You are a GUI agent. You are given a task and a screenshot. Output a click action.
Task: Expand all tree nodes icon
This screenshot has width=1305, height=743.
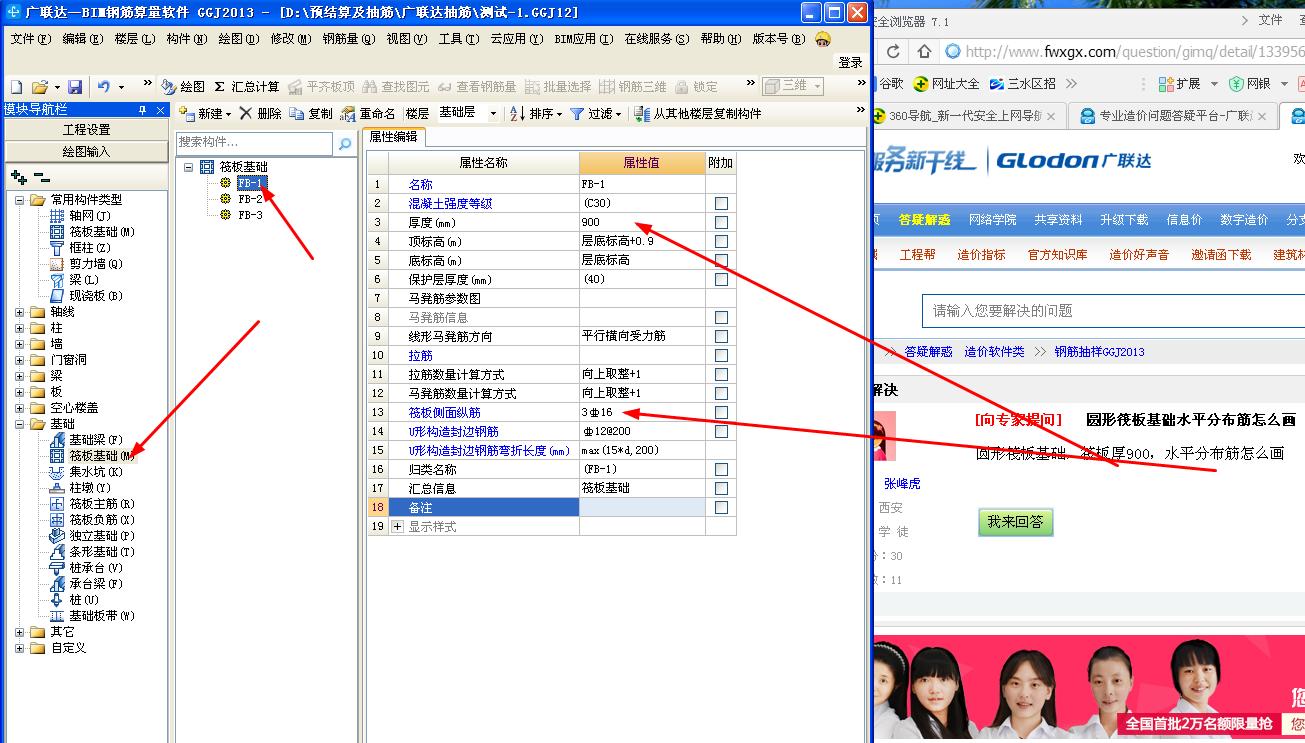(x=19, y=177)
